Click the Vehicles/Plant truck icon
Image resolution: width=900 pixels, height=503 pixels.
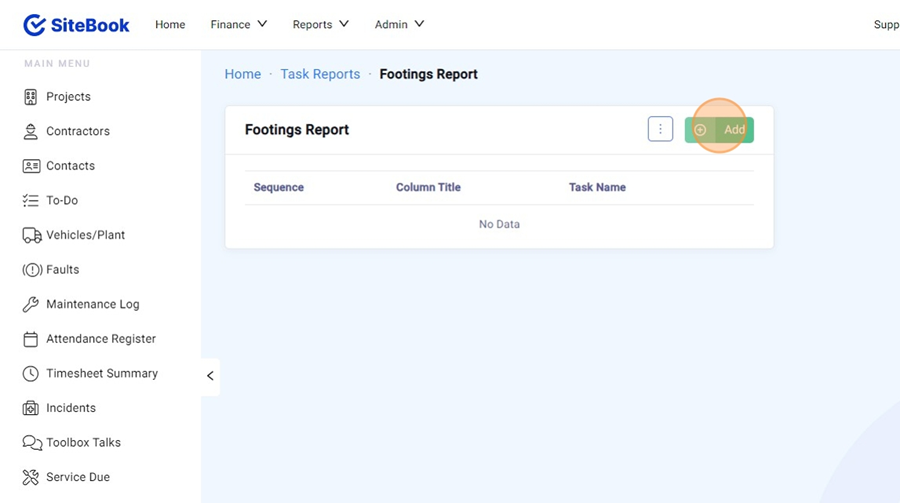pos(31,235)
